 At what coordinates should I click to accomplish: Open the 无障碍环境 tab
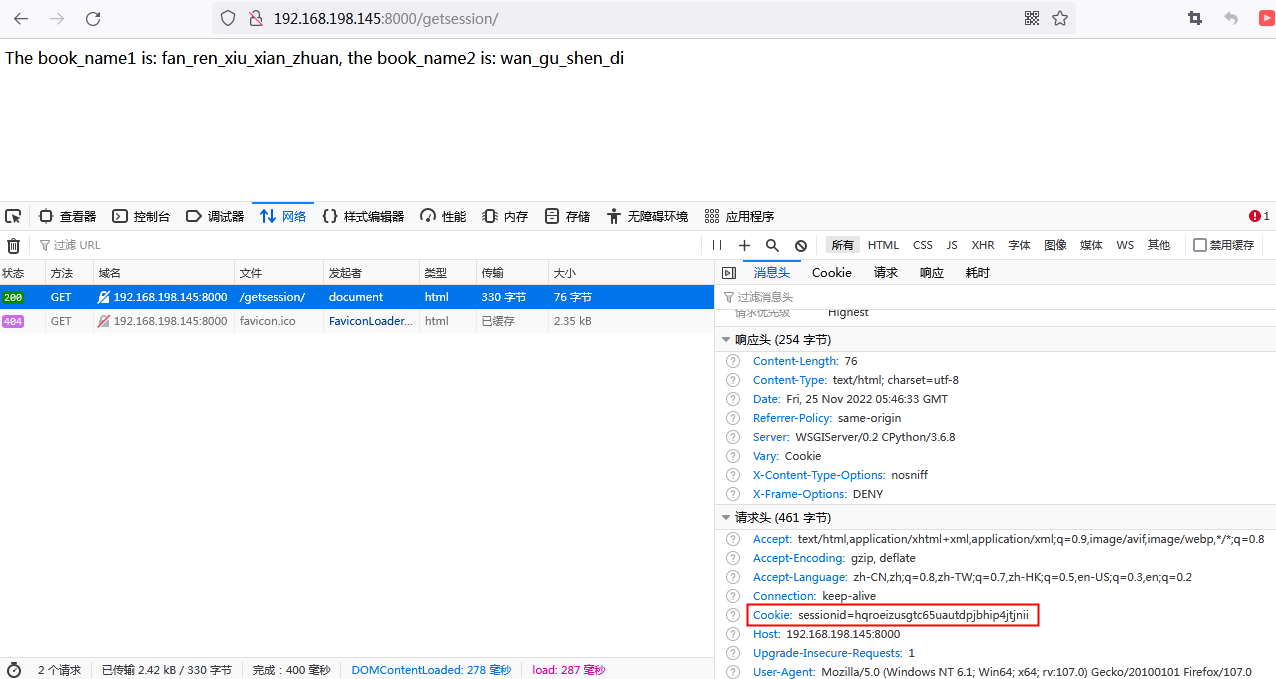tap(647, 216)
